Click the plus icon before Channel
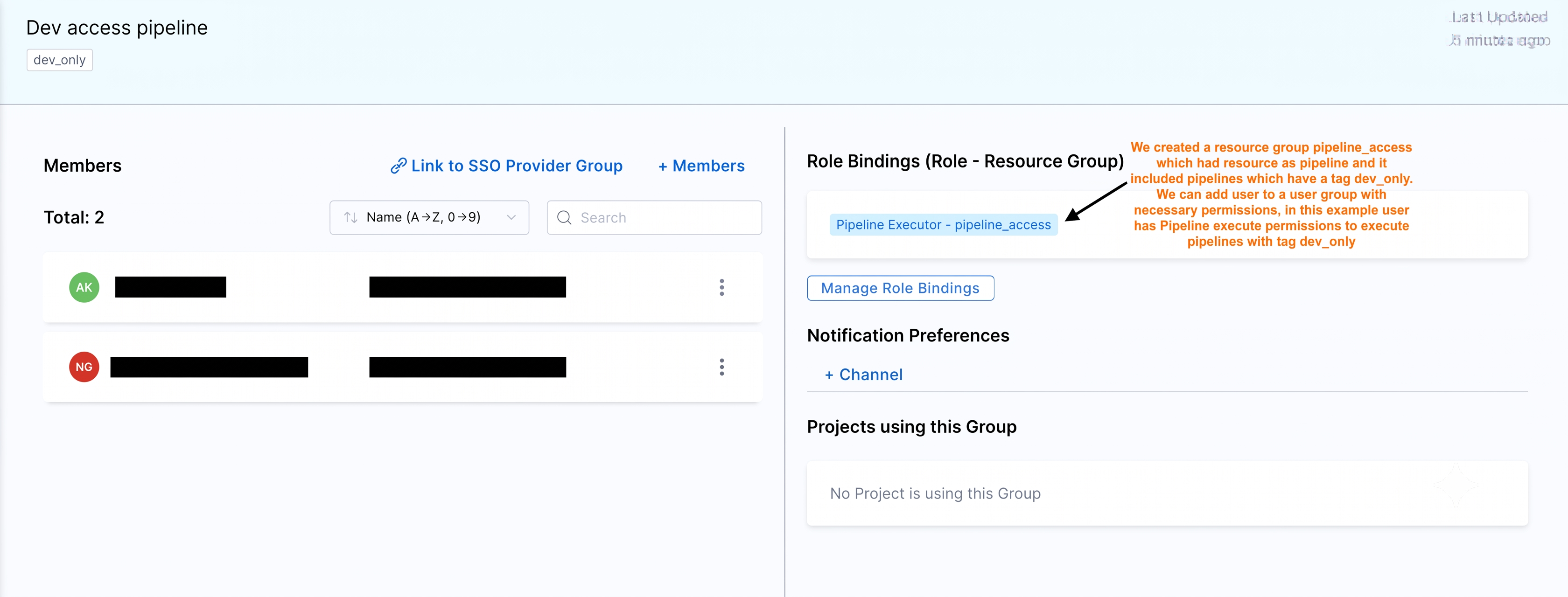 click(x=828, y=375)
